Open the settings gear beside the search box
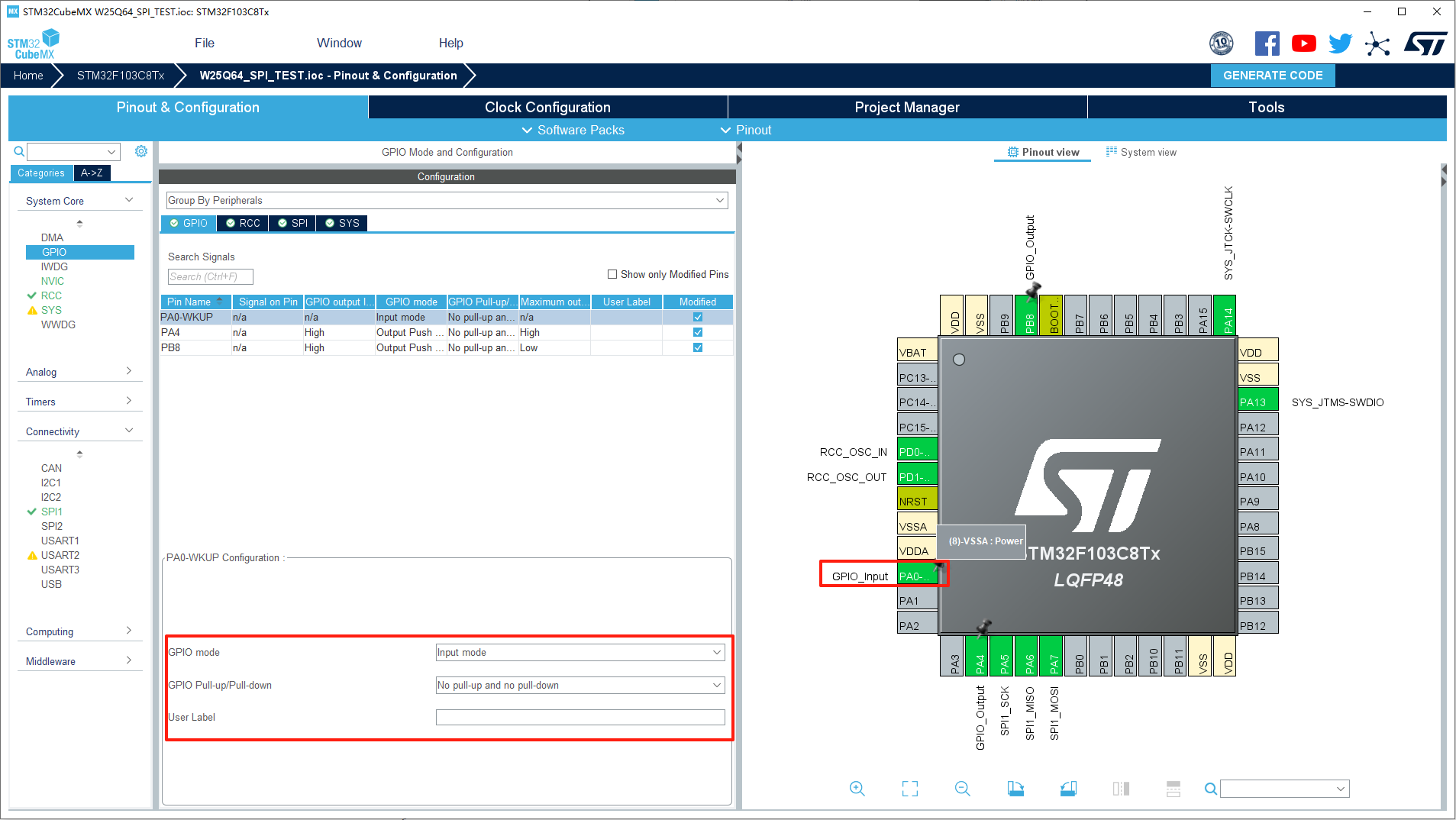Image resolution: width=1456 pixels, height=820 pixels. [141, 151]
